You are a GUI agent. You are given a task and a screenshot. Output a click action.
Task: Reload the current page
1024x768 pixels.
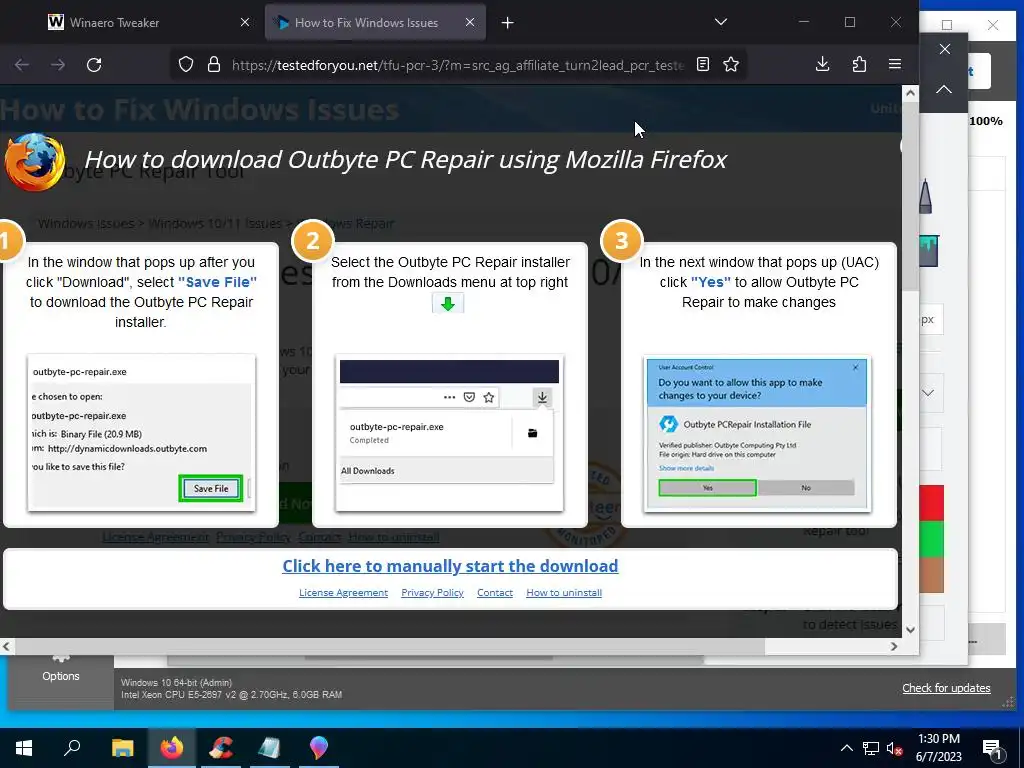click(x=94, y=65)
